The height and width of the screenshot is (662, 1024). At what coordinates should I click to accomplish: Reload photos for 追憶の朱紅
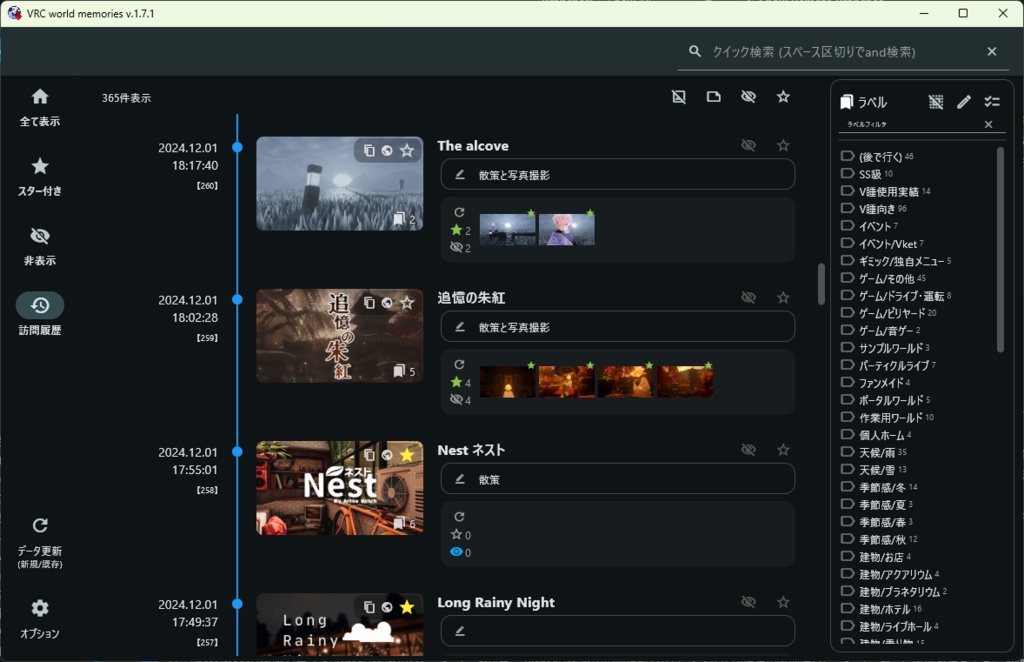tap(459, 364)
